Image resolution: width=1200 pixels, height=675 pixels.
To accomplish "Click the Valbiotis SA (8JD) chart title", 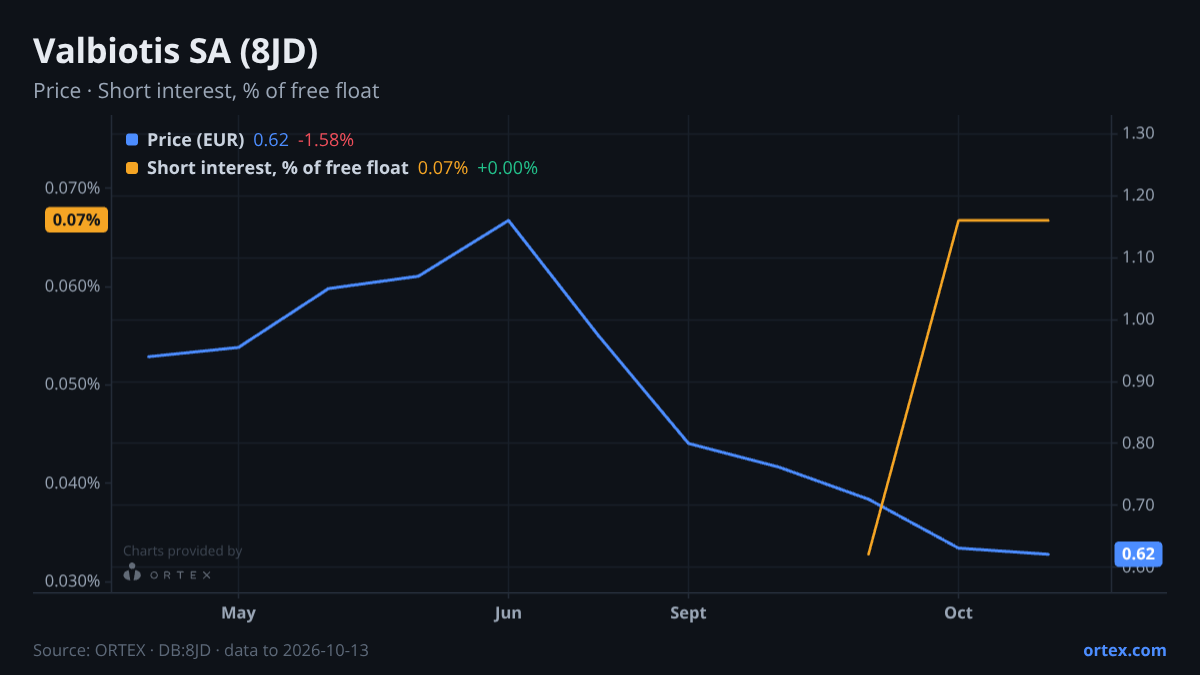I will pos(175,52).
